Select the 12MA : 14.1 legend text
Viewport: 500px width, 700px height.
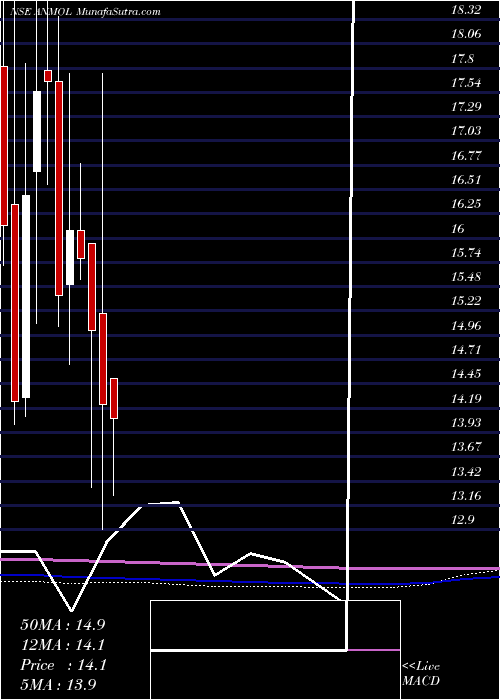[63, 645]
